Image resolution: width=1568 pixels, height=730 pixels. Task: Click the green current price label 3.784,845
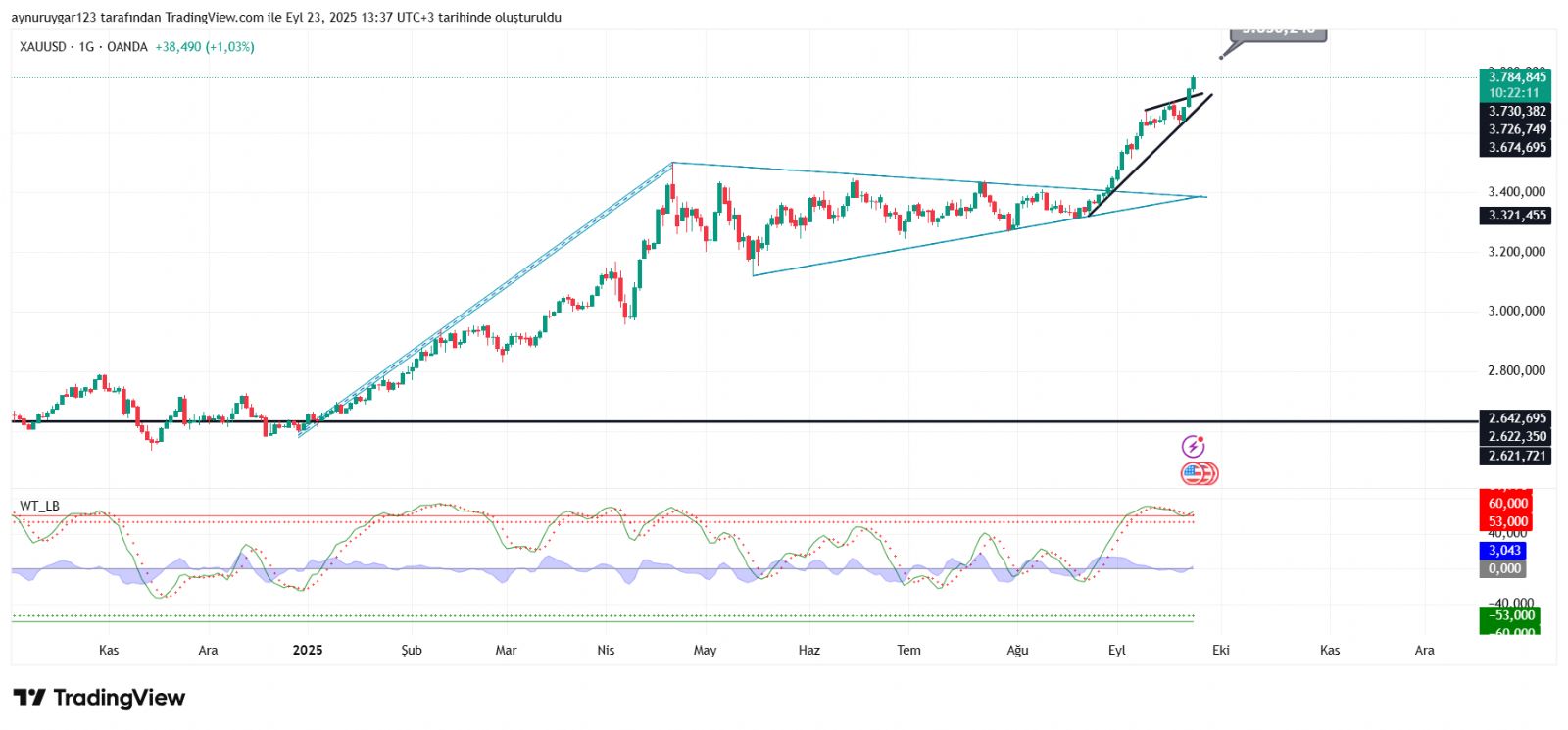pyautogui.click(x=1516, y=77)
